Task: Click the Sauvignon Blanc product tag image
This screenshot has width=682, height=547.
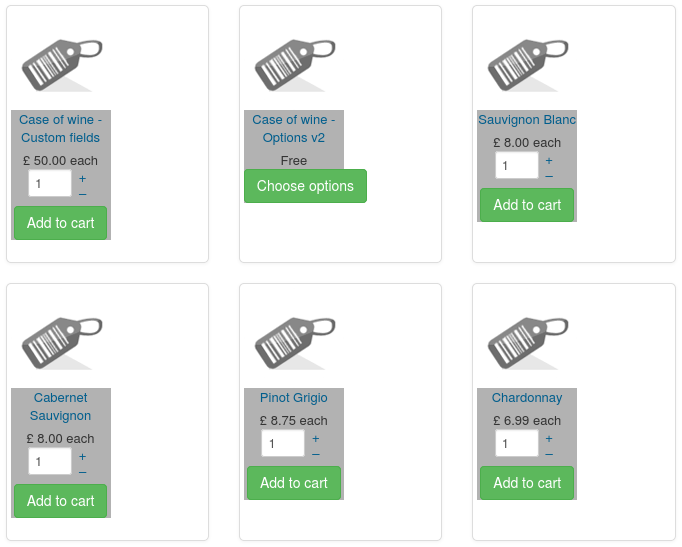Action: click(x=527, y=65)
